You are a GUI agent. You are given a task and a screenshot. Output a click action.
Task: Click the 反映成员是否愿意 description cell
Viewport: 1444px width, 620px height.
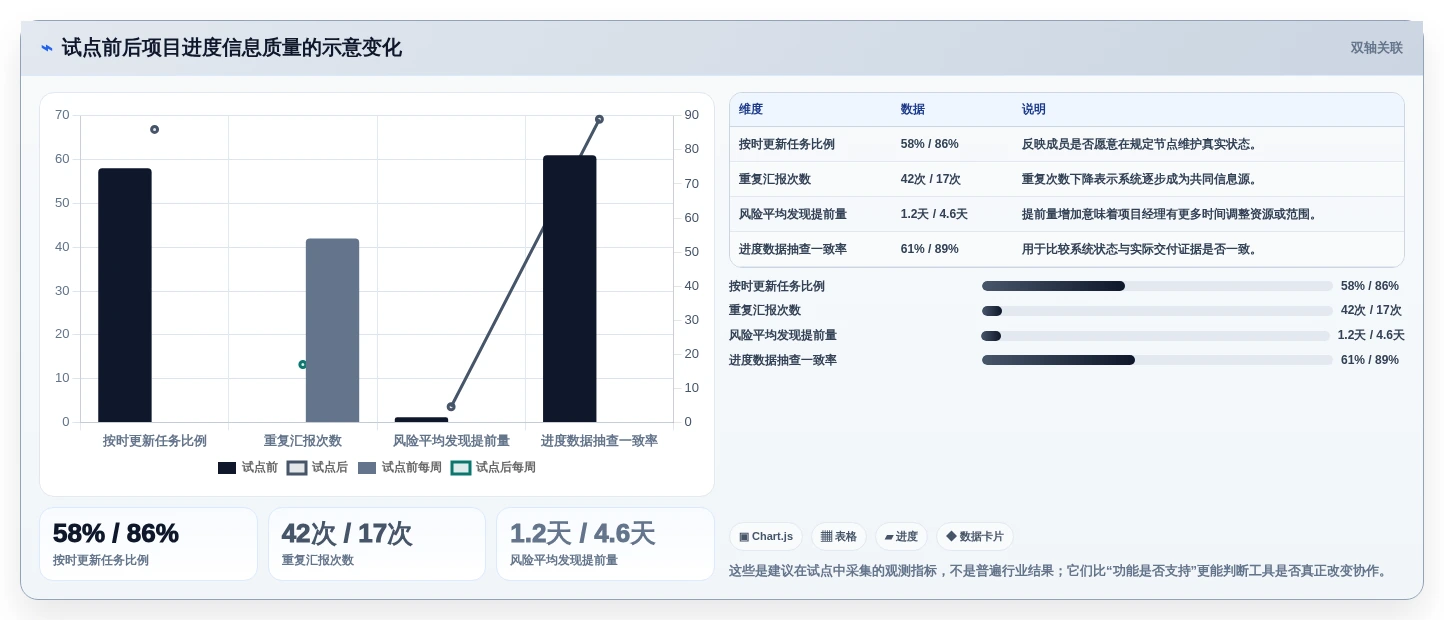coord(1140,144)
